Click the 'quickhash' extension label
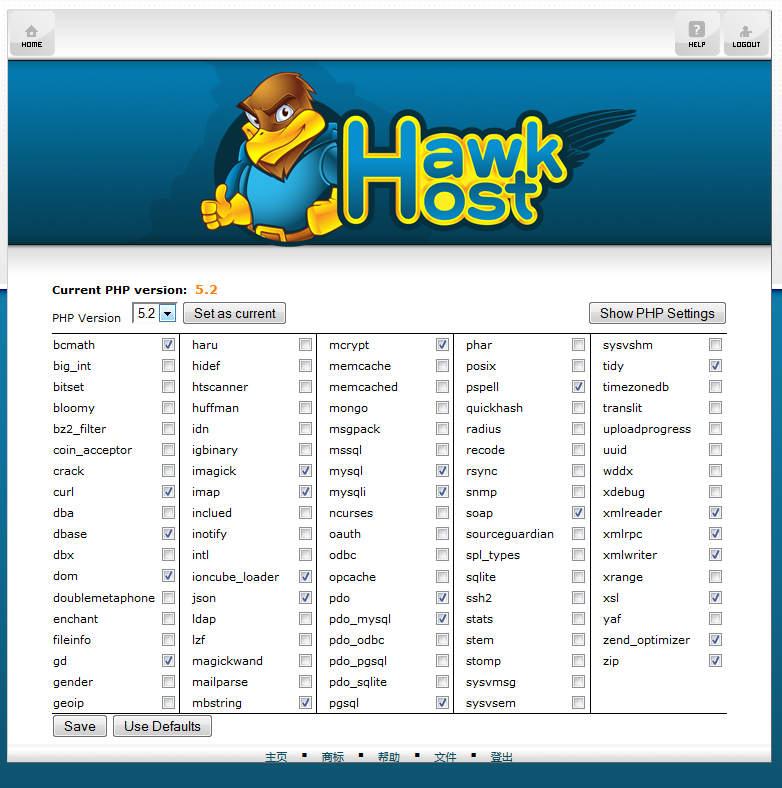This screenshot has height=788, width=782. pyautogui.click(x=494, y=408)
